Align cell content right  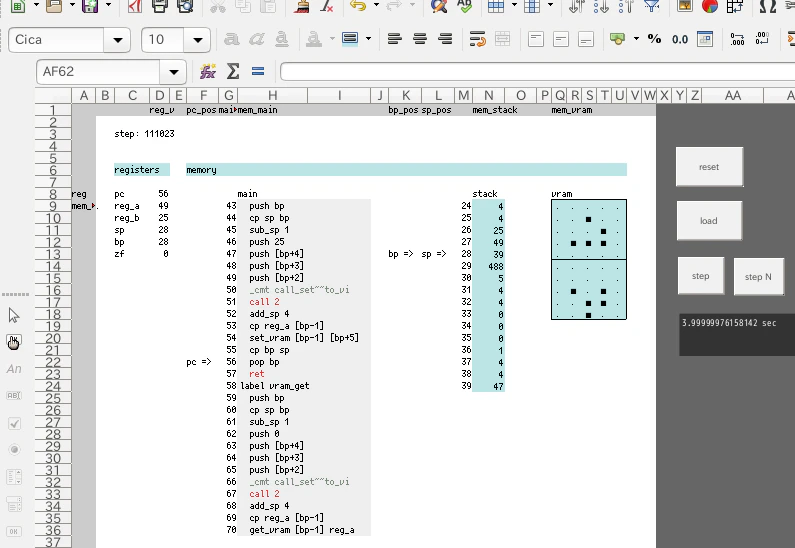pyautogui.click(x=445, y=39)
